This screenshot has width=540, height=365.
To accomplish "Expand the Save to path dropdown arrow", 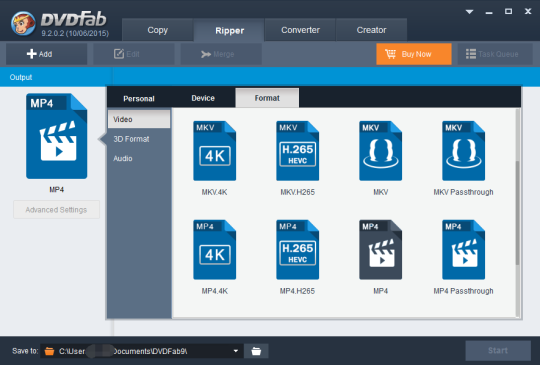I will tap(236, 351).
